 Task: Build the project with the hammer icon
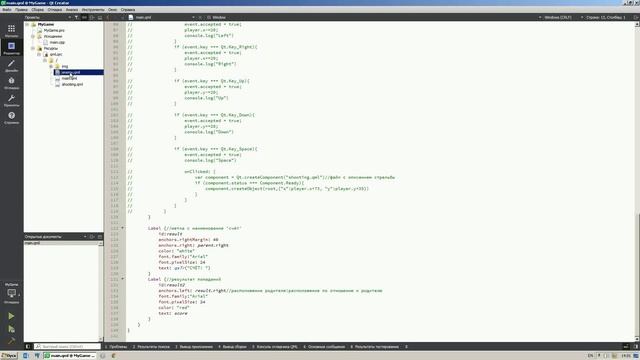[11, 340]
